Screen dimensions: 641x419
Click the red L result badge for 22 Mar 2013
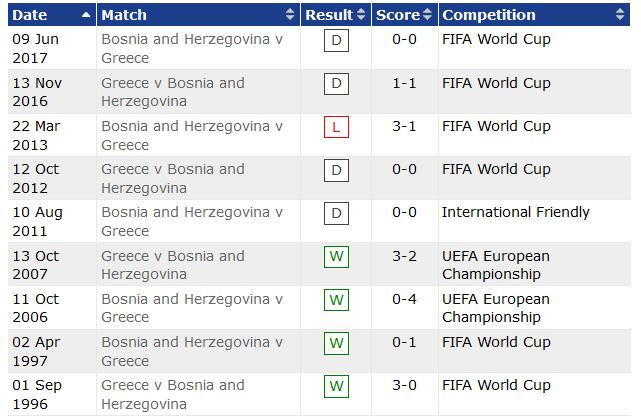[x=336, y=127]
